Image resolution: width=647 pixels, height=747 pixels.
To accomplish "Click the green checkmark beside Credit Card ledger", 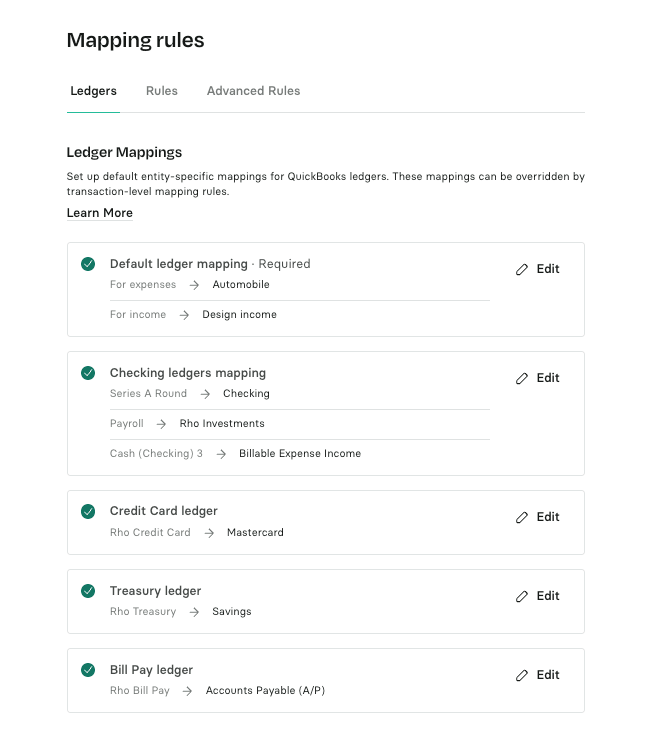I will pyautogui.click(x=88, y=511).
